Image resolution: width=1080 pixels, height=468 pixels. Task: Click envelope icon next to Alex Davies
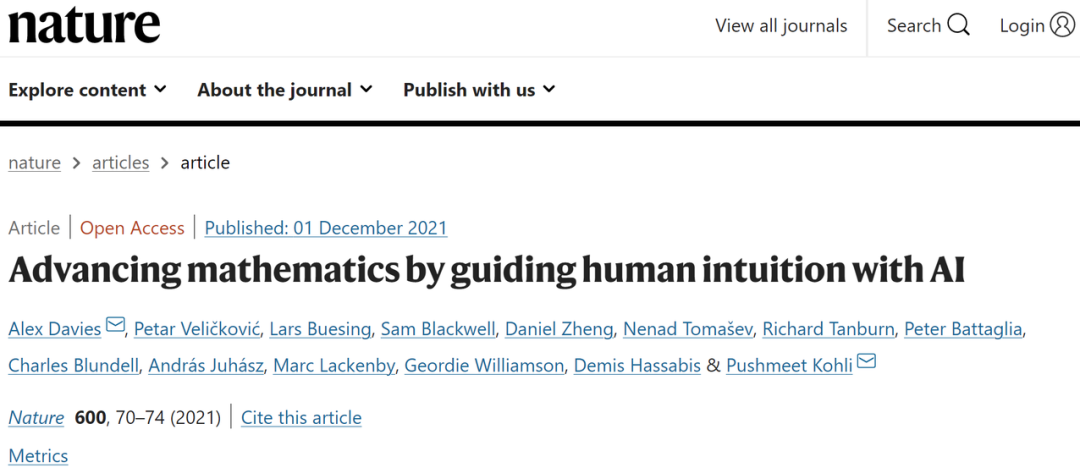[x=115, y=326]
